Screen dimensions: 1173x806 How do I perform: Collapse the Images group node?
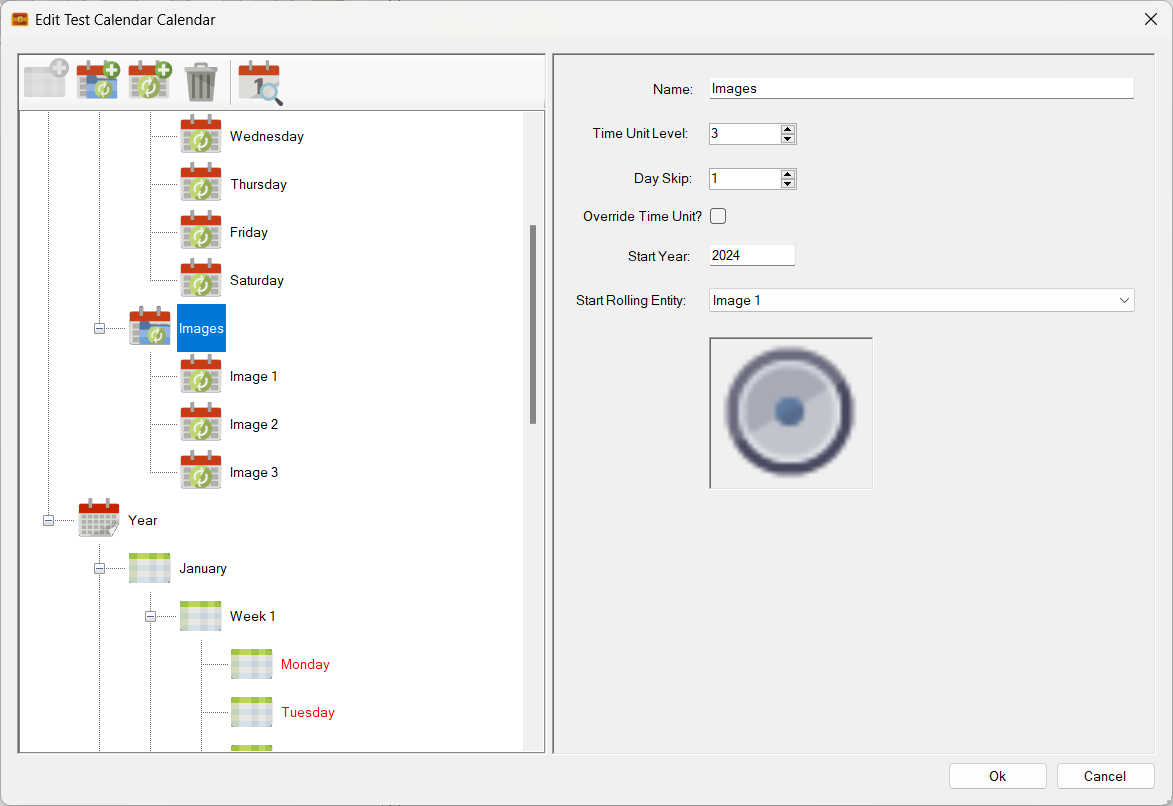point(99,328)
